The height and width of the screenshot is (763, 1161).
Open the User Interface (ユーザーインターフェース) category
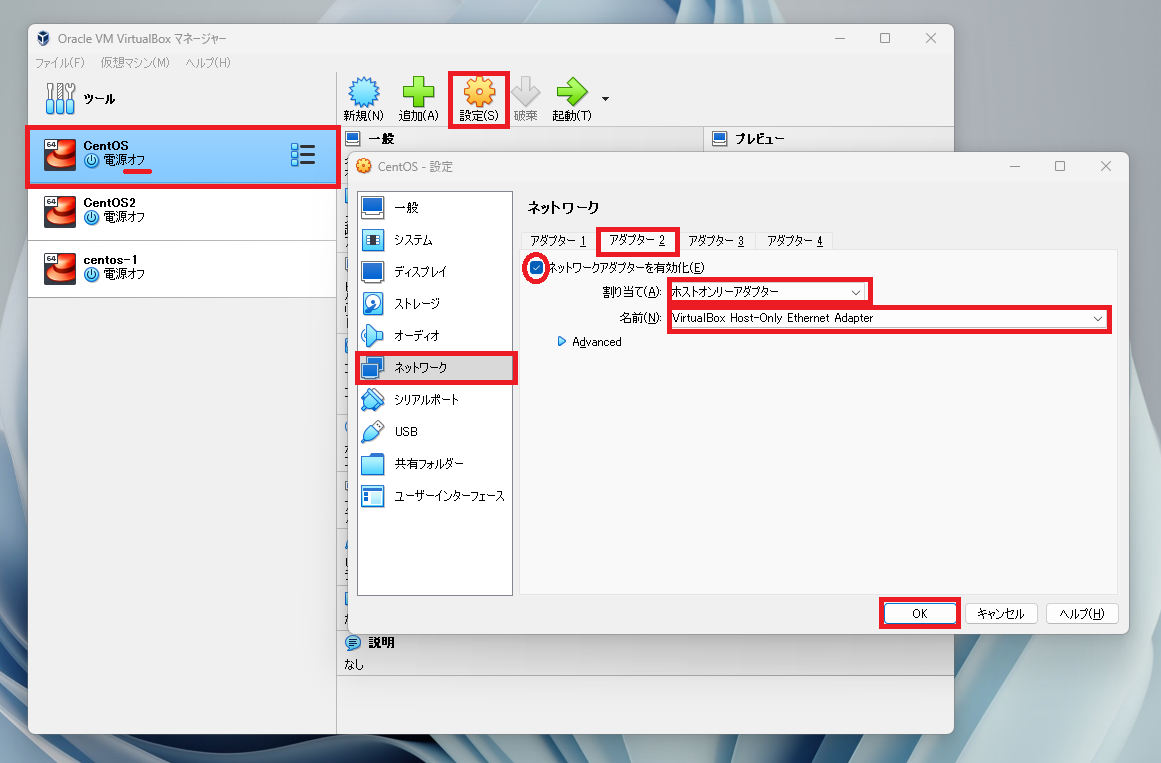pyautogui.click(x=435, y=496)
